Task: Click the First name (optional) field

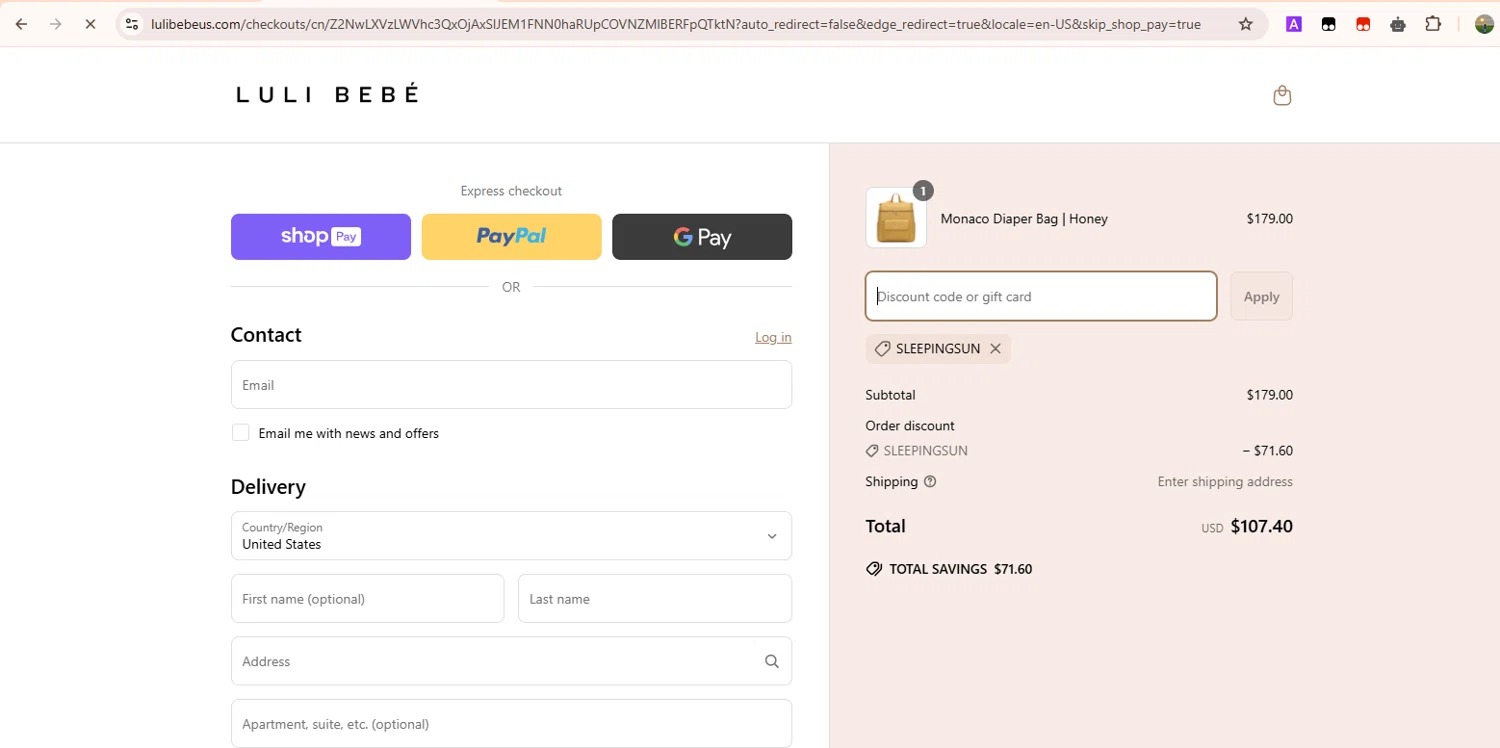Action: (x=367, y=599)
